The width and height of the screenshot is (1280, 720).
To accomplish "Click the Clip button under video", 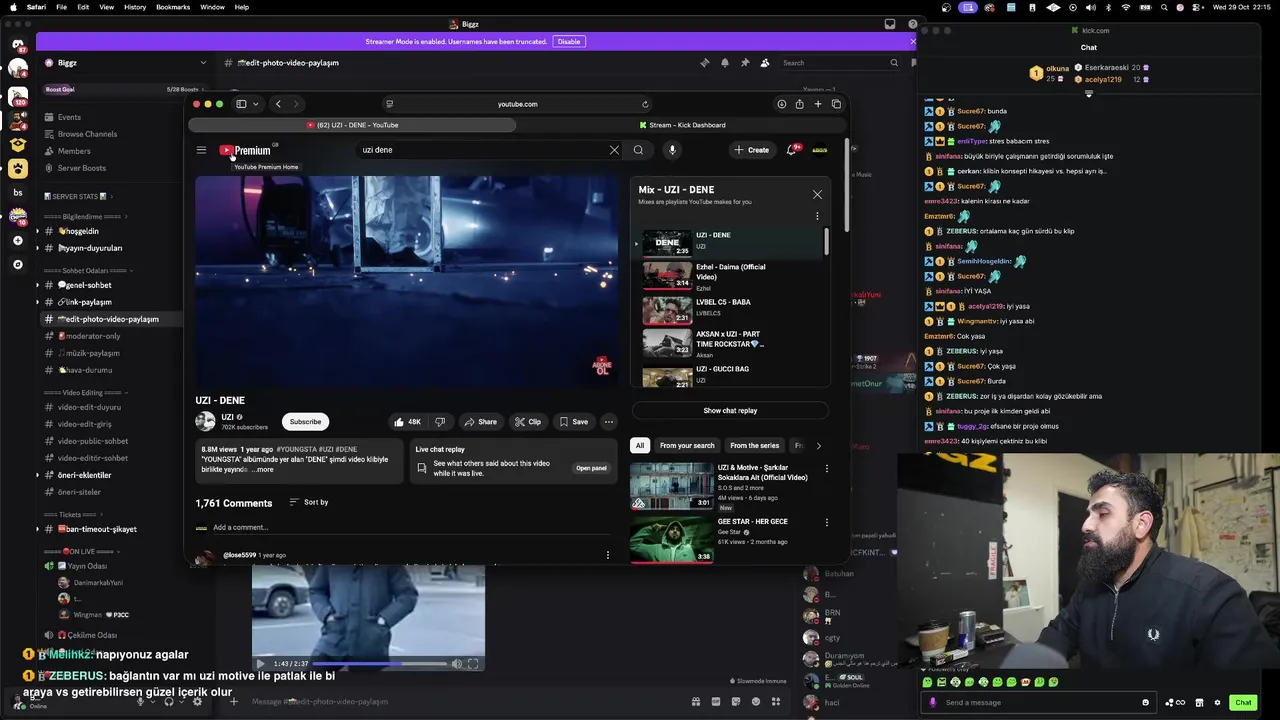I will click(x=527, y=422).
